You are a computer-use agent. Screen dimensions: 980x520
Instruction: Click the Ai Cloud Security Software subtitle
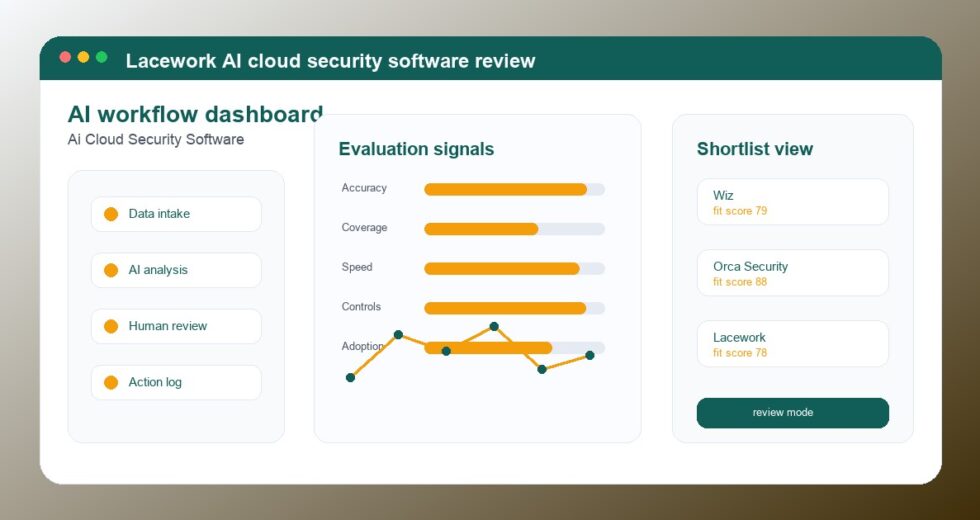coord(156,139)
